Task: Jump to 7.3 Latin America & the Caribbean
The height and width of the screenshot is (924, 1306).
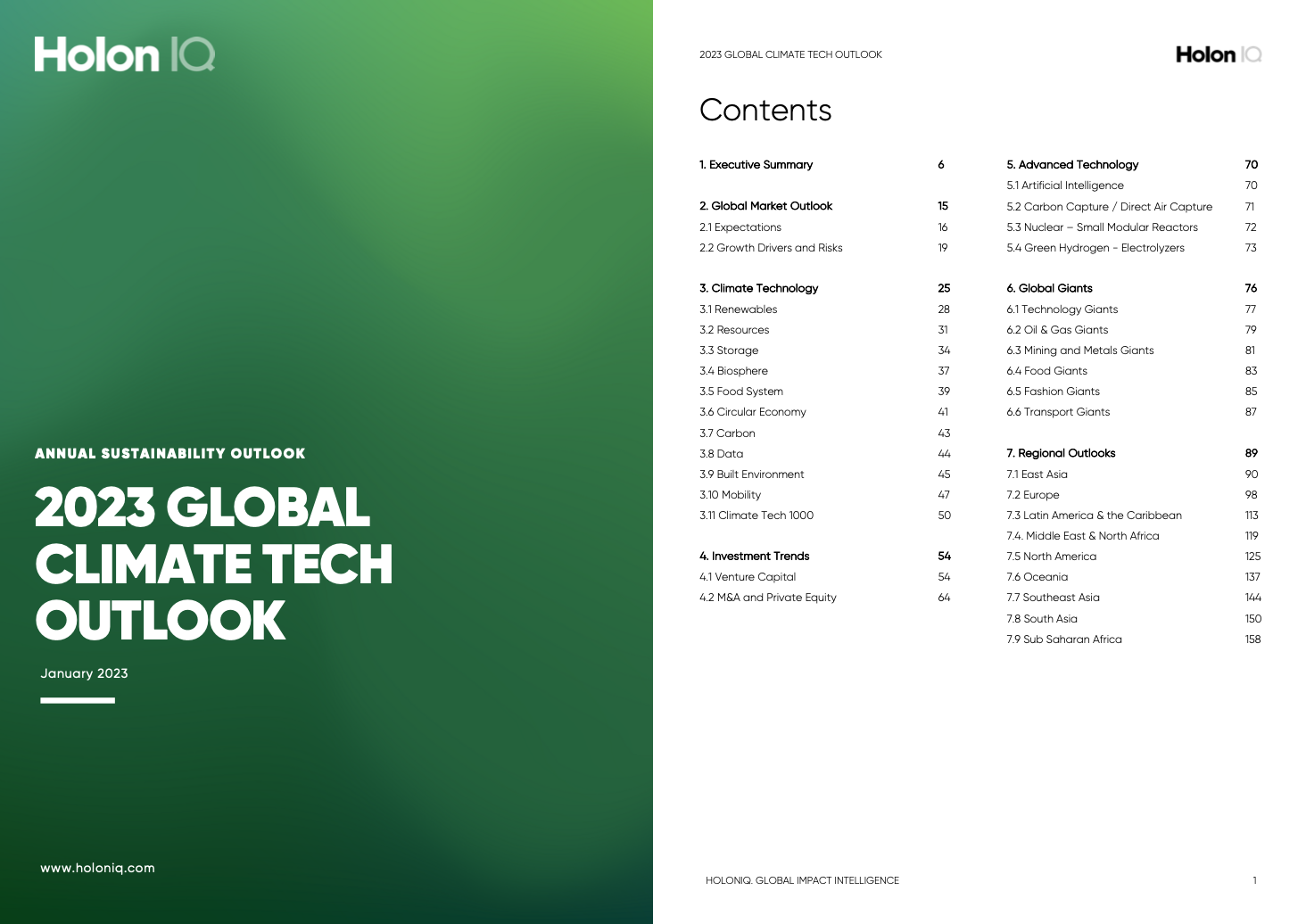Action: [x=1095, y=515]
